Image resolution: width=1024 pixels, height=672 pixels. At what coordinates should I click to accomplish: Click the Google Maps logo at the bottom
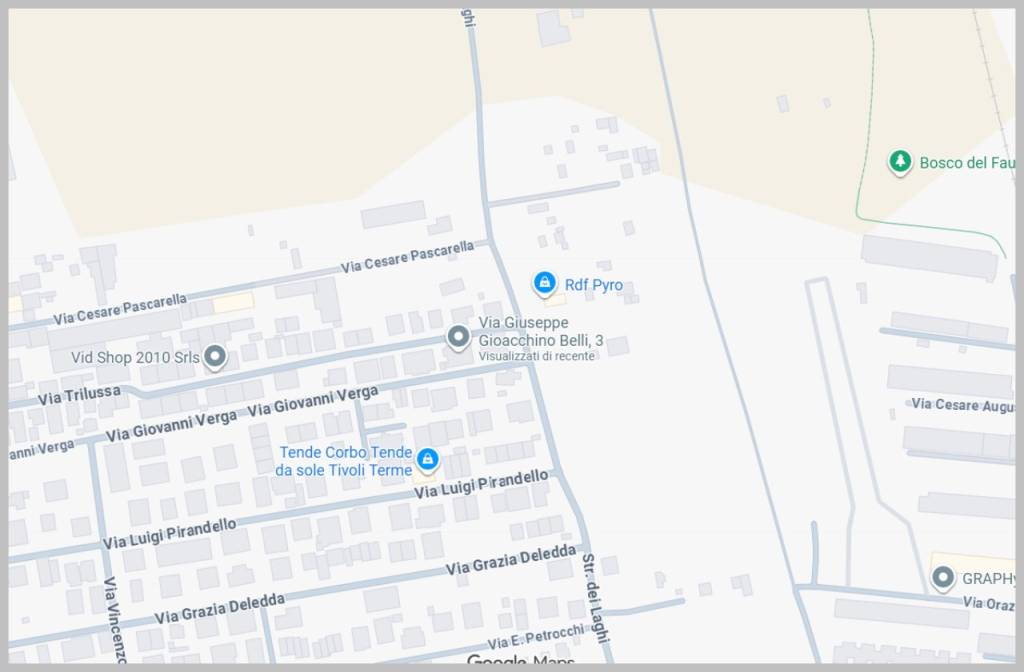[520, 661]
